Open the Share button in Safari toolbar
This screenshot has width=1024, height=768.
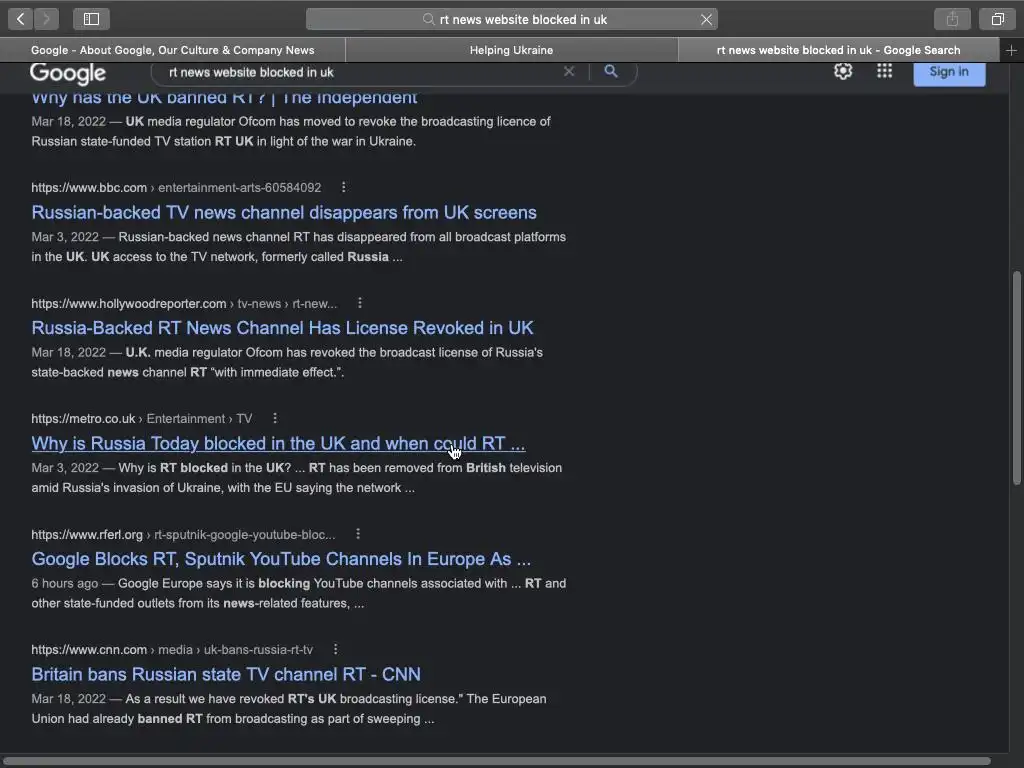tap(952, 19)
